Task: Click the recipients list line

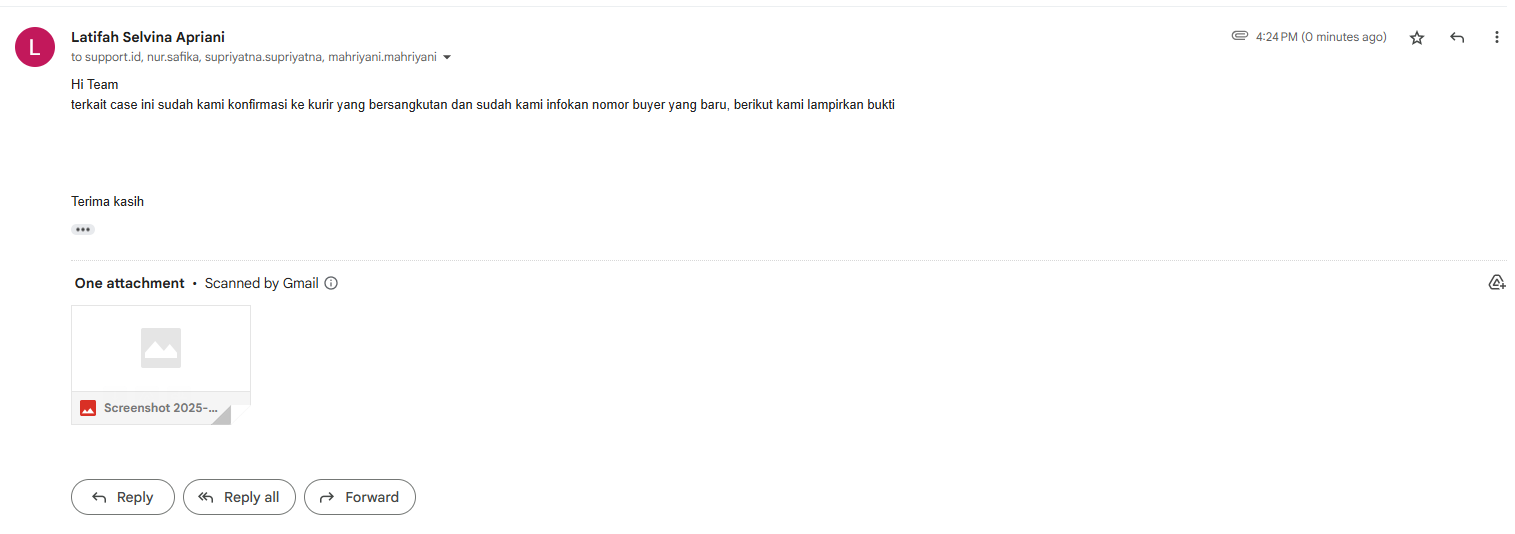Action: click(254, 57)
